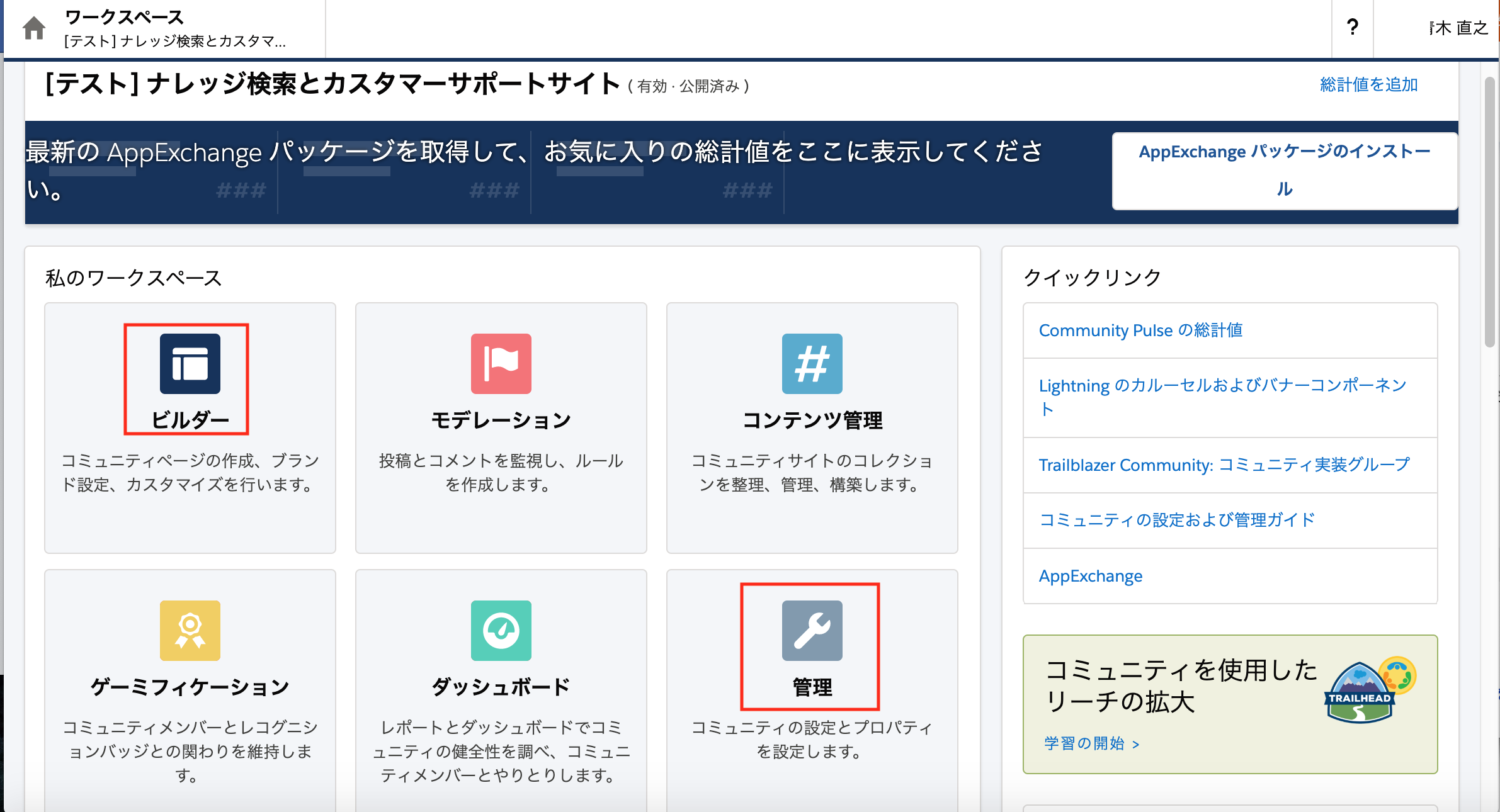Image resolution: width=1500 pixels, height=812 pixels.
Task: Click 学習の開始 link
Action: tap(1091, 743)
